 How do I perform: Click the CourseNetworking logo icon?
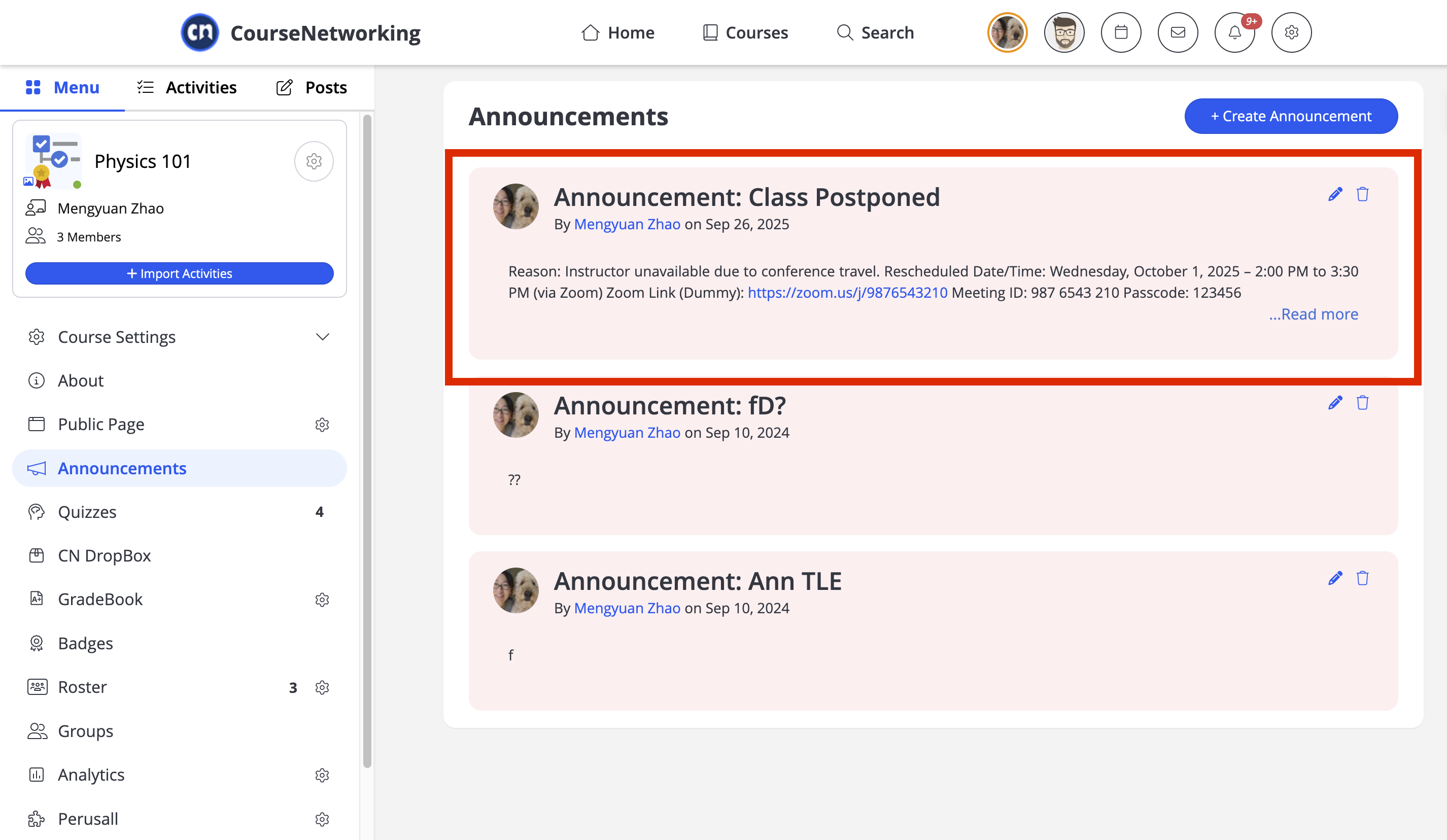(200, 32)
